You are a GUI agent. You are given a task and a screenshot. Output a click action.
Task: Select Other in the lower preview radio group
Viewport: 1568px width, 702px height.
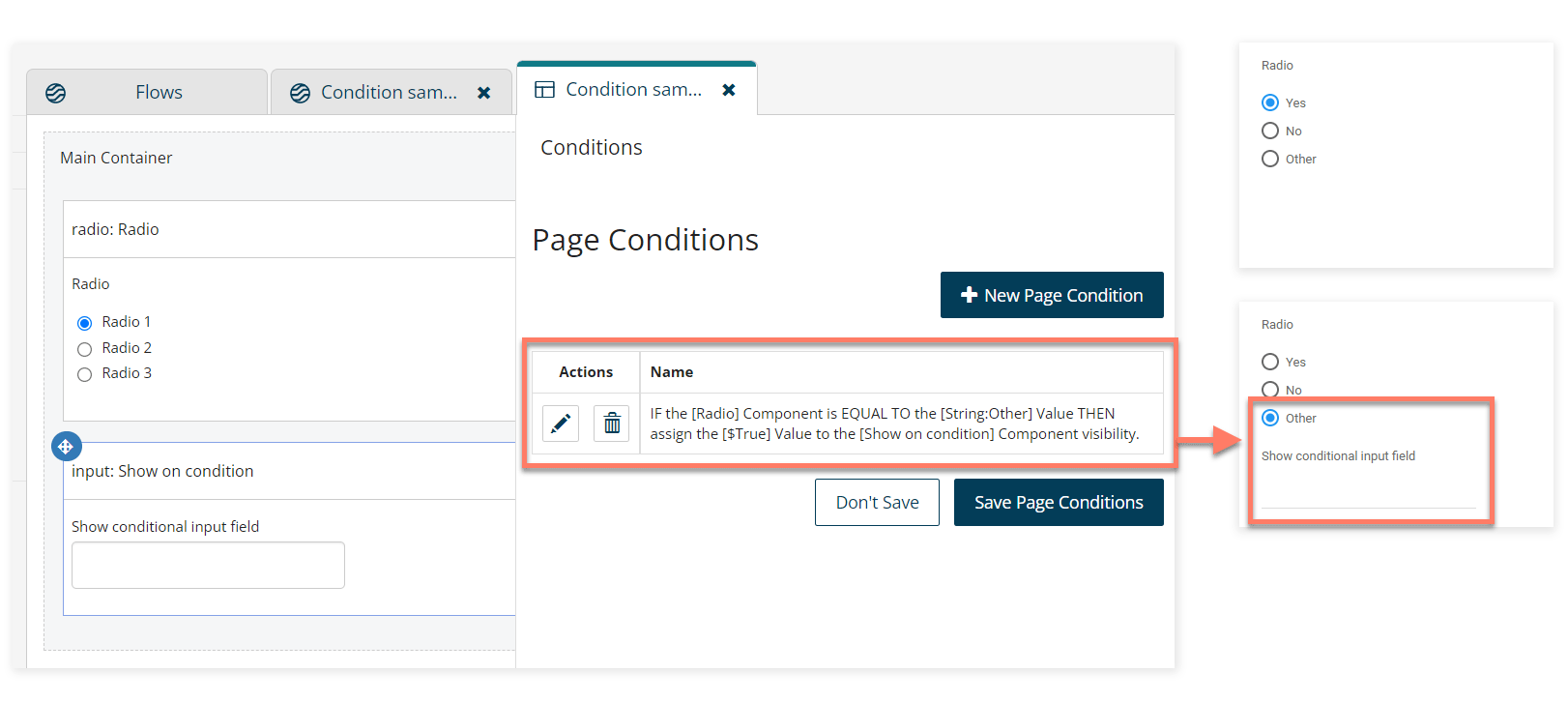[1270, 418]
